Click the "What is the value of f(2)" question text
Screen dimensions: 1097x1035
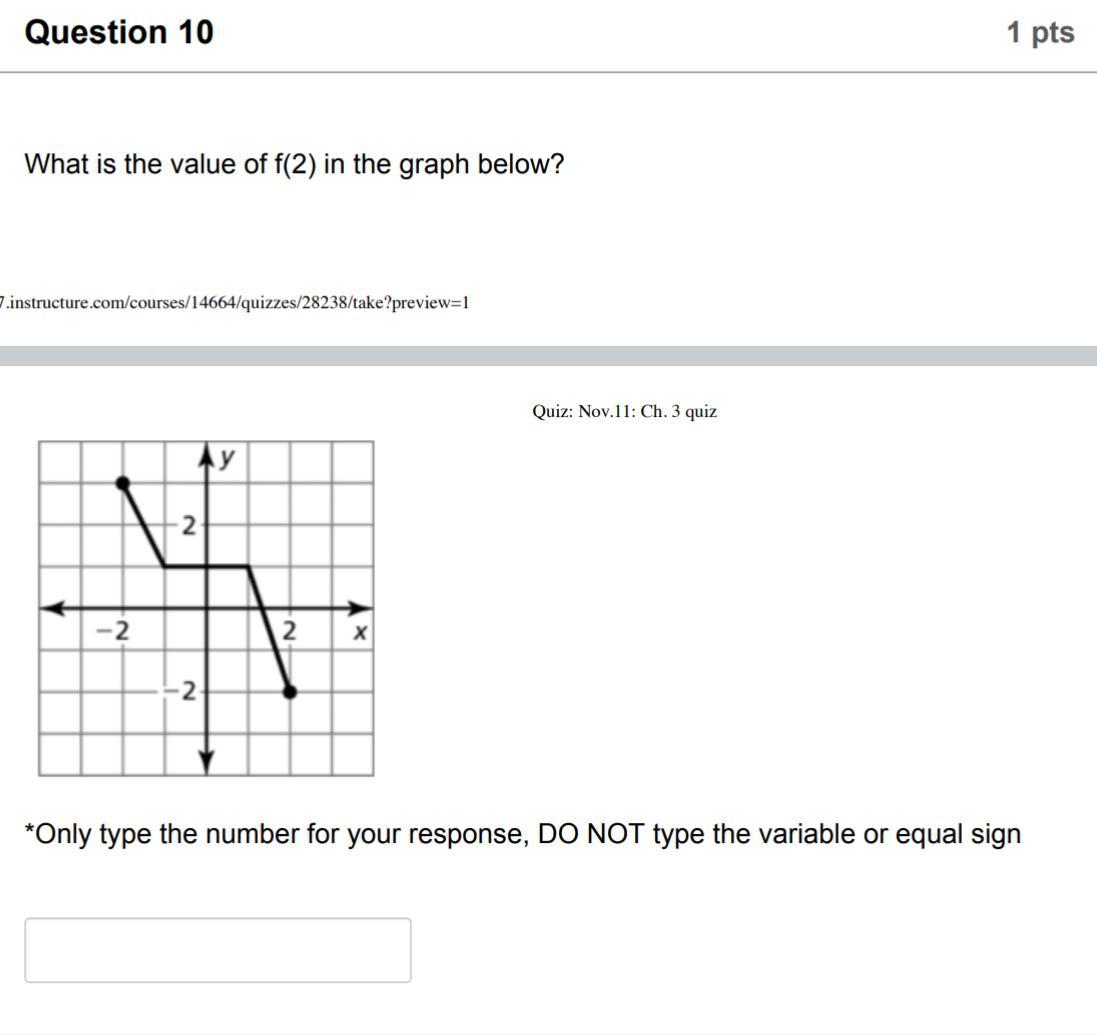[294, 164]
